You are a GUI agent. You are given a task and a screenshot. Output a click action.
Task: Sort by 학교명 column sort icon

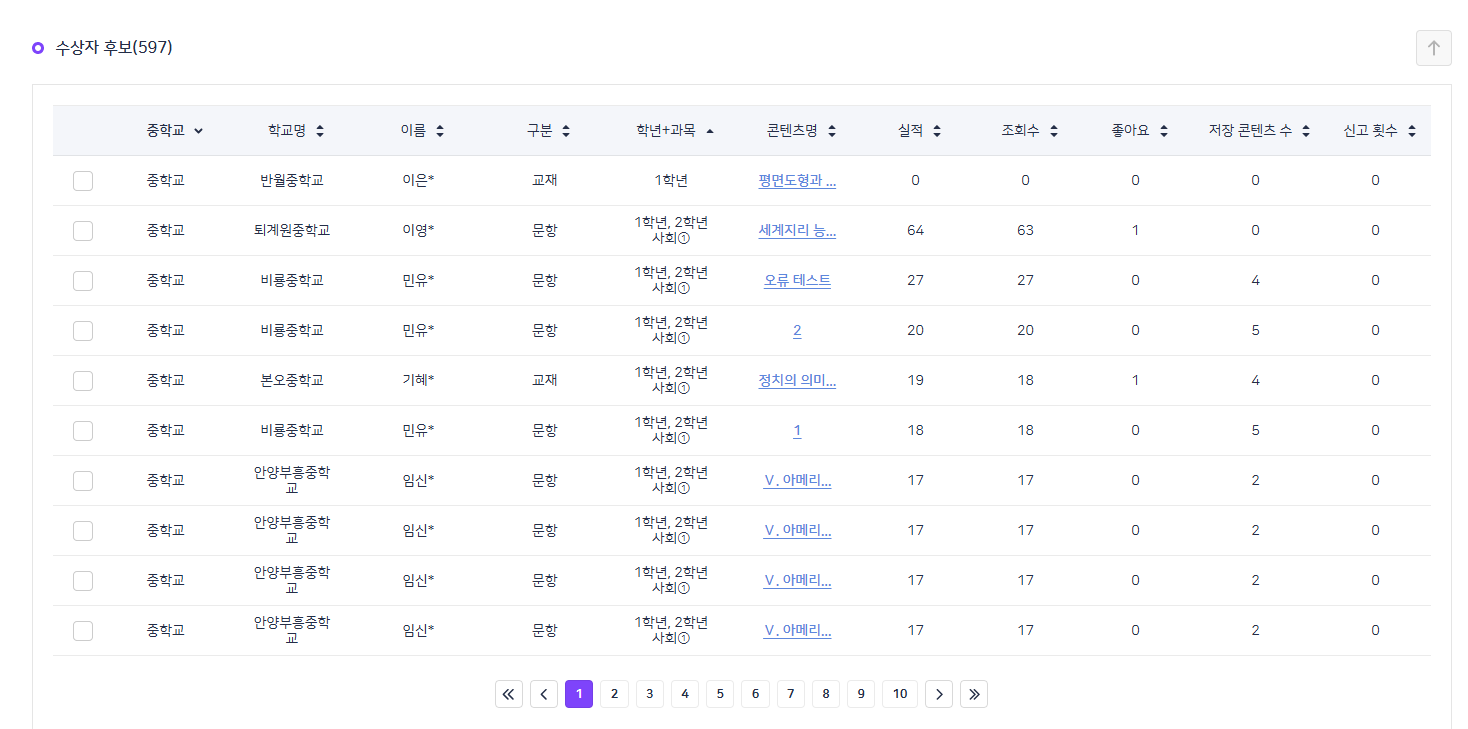319,131
